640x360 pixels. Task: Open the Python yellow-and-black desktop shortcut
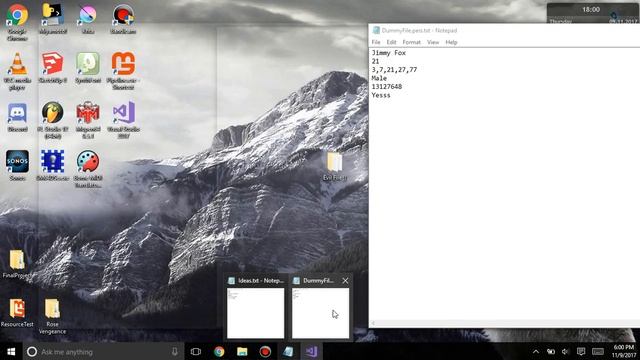point(52,15)
